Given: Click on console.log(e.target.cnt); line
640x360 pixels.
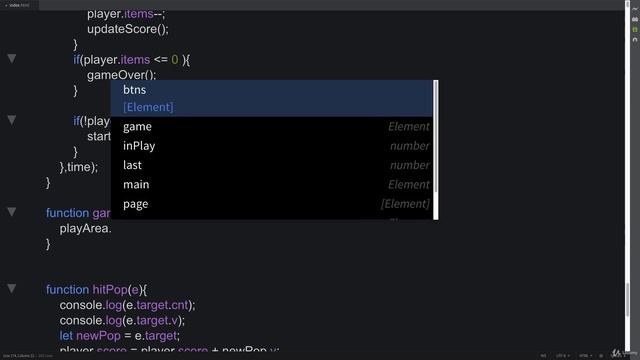Looking at the screenshot, I should click(x=127, y=305).
